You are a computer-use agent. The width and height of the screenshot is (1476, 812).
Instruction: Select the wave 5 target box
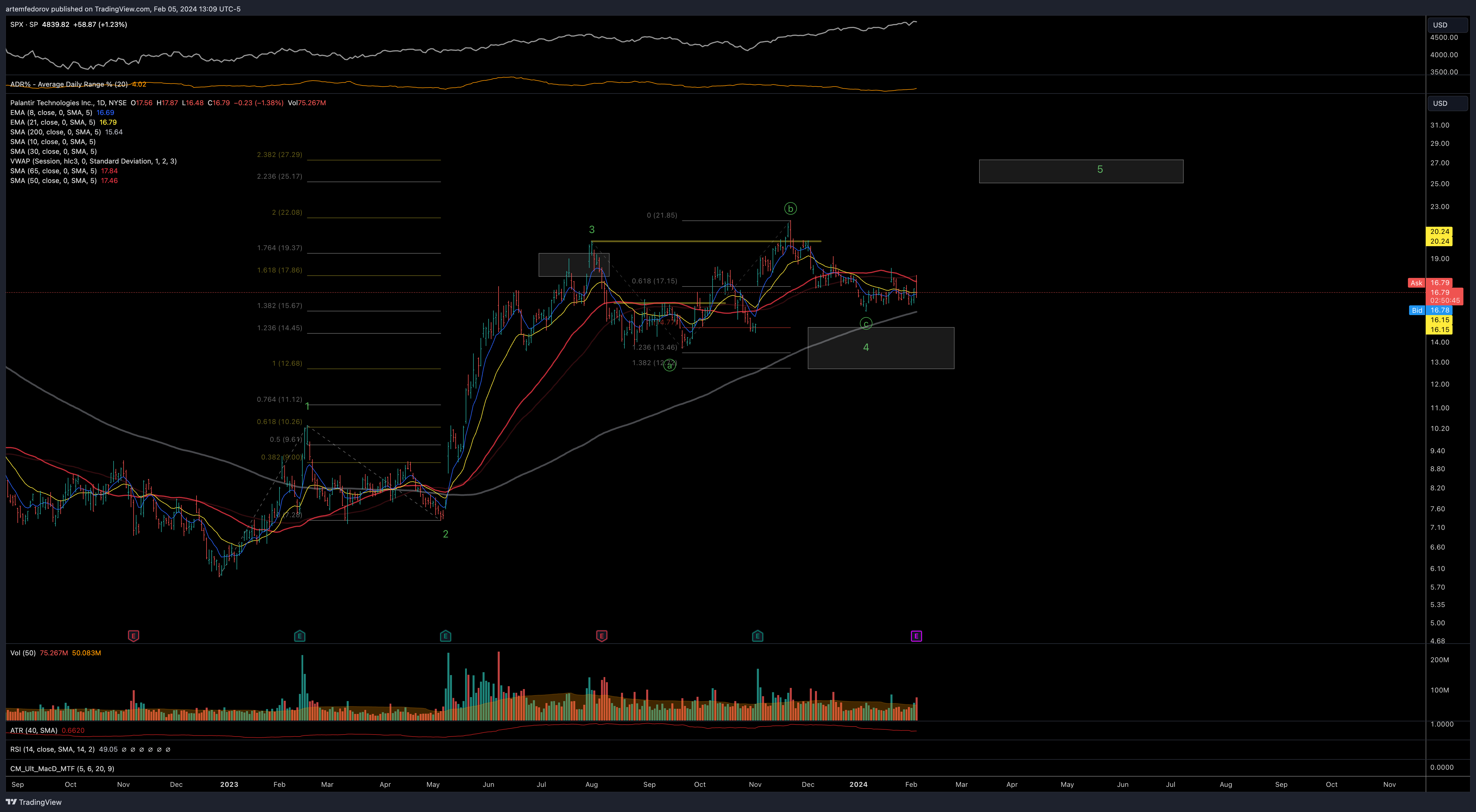1081,171
